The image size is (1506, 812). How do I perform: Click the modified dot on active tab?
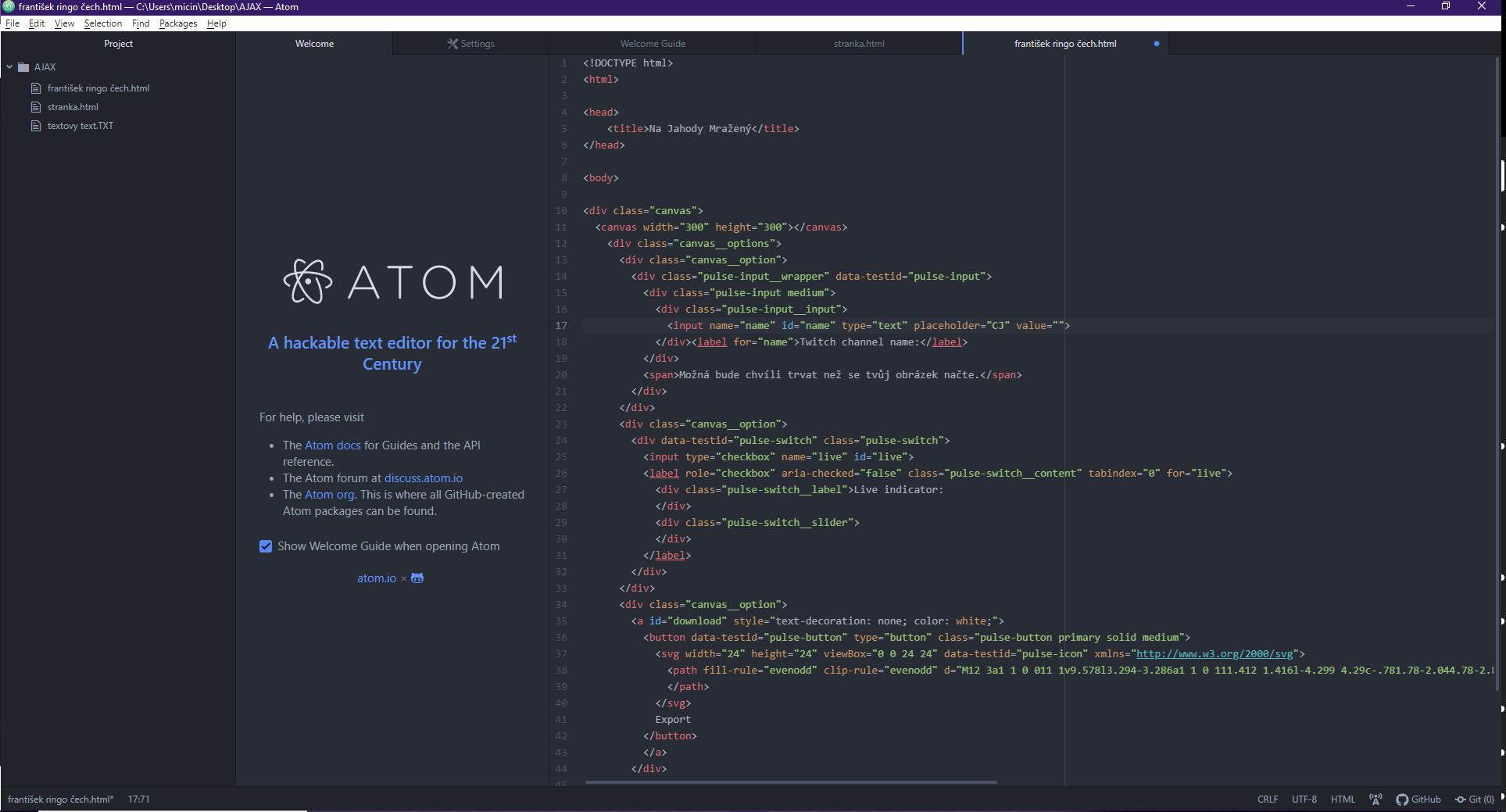click(x=1157, y=44)
